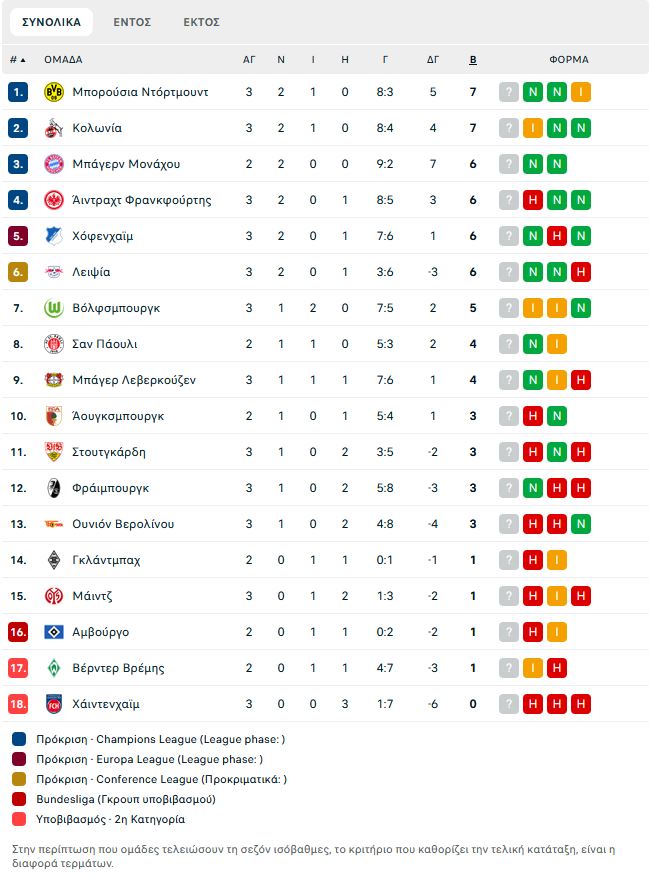Select the ΣΥΝΟΛΙΚΑ tab

coord(52,22)
